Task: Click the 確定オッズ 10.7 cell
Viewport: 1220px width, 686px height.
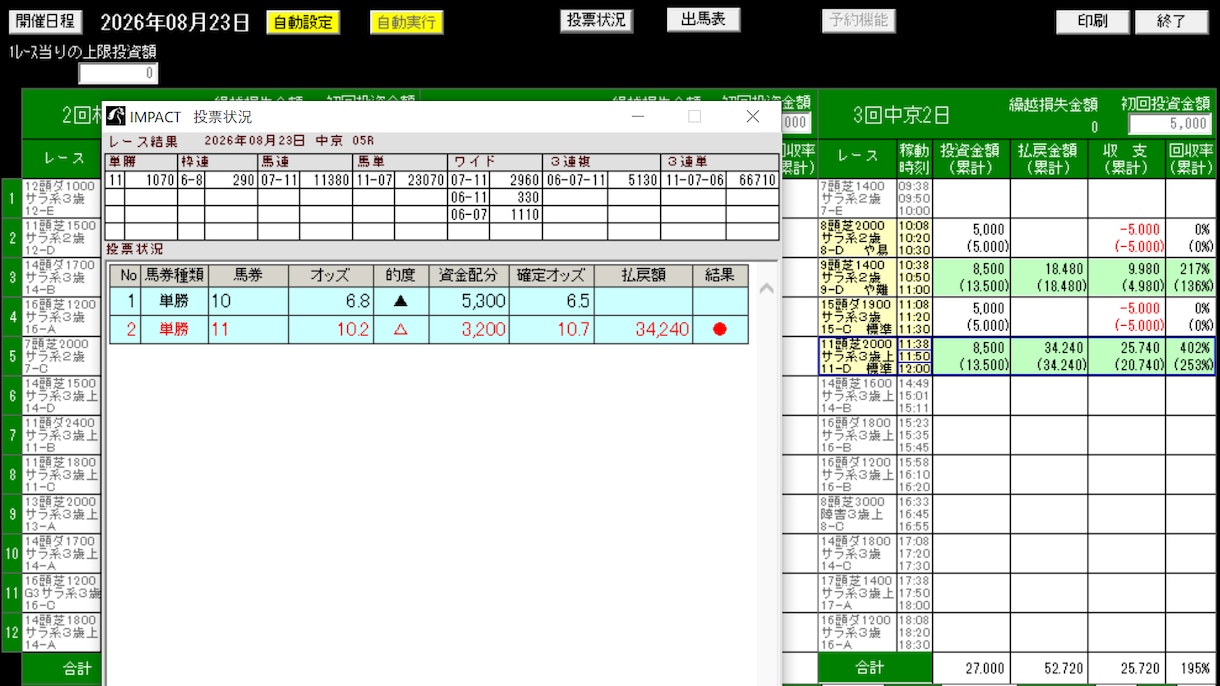Action: coord(552,329)
